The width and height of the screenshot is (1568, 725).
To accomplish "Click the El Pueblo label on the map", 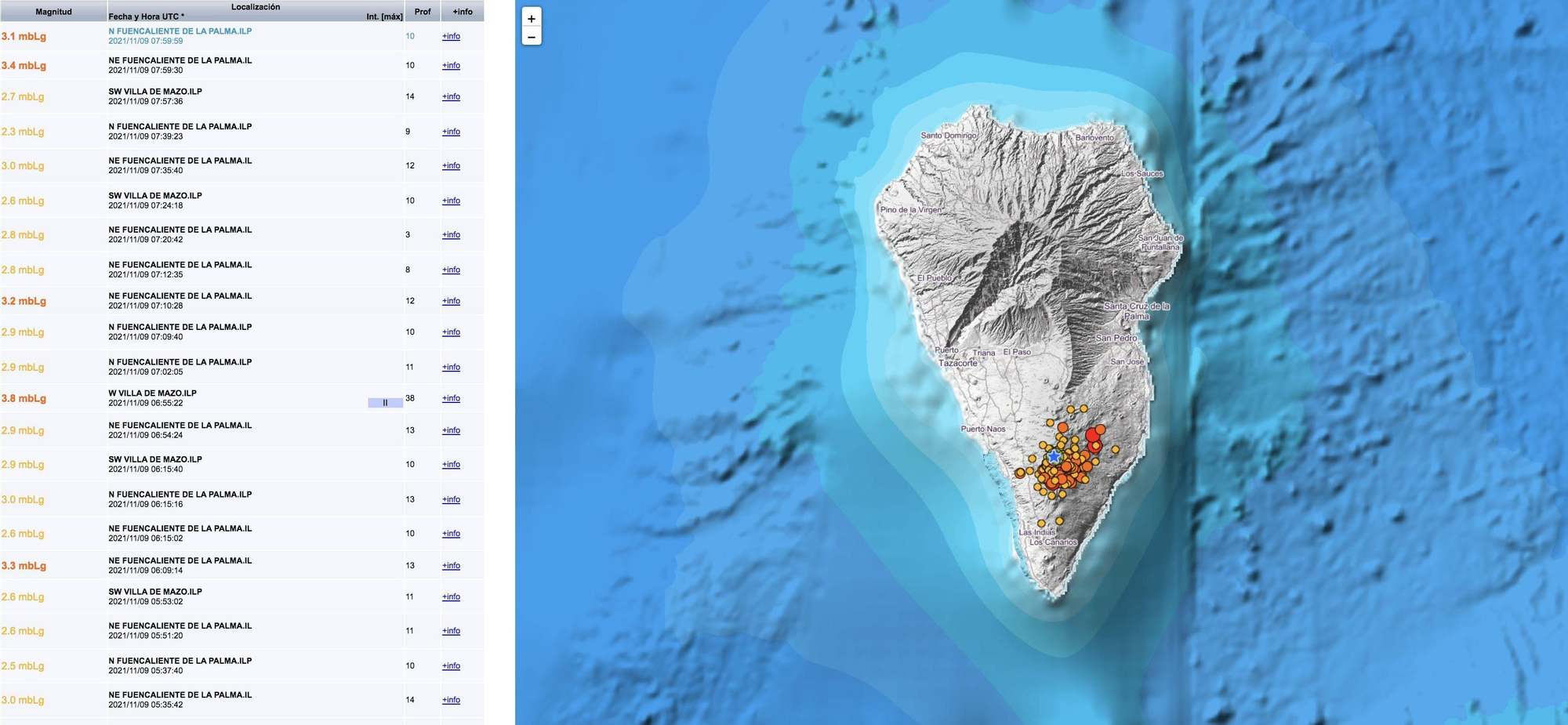I will click(x=935, y=278).
